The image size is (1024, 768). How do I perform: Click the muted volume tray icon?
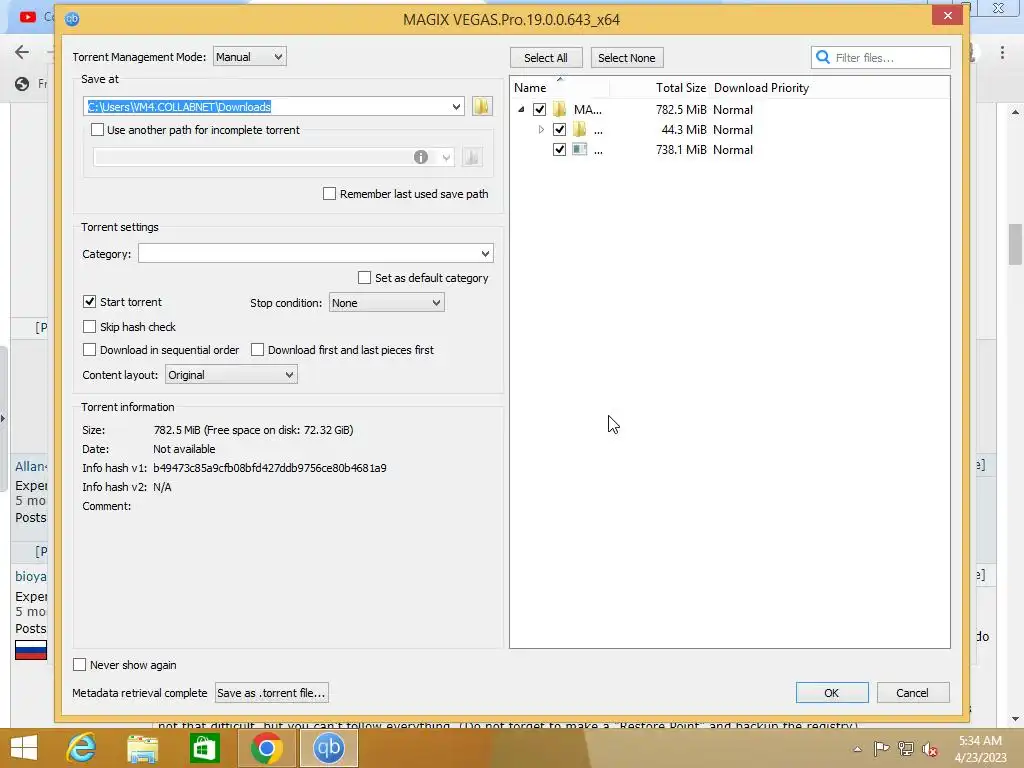(x=930, y=748)
